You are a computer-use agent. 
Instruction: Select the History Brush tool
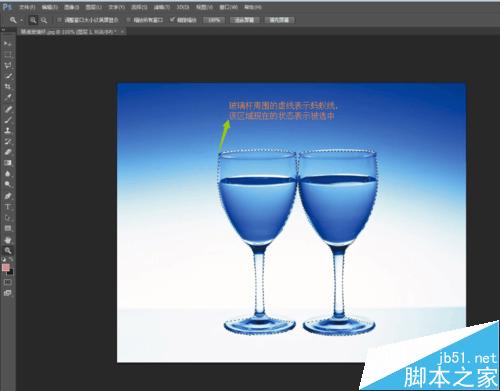(8, 141)
